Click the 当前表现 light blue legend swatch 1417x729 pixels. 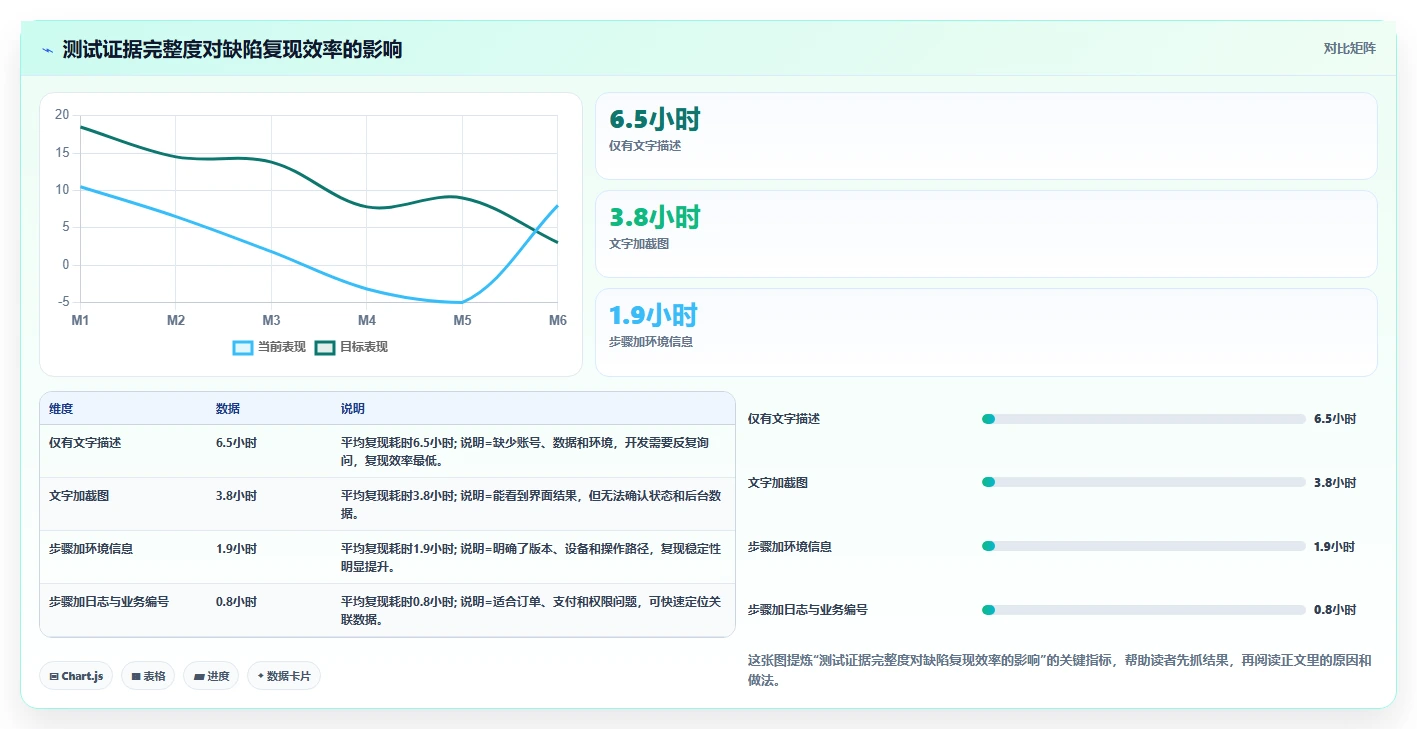pyautogui.click(x=243, y=347)
